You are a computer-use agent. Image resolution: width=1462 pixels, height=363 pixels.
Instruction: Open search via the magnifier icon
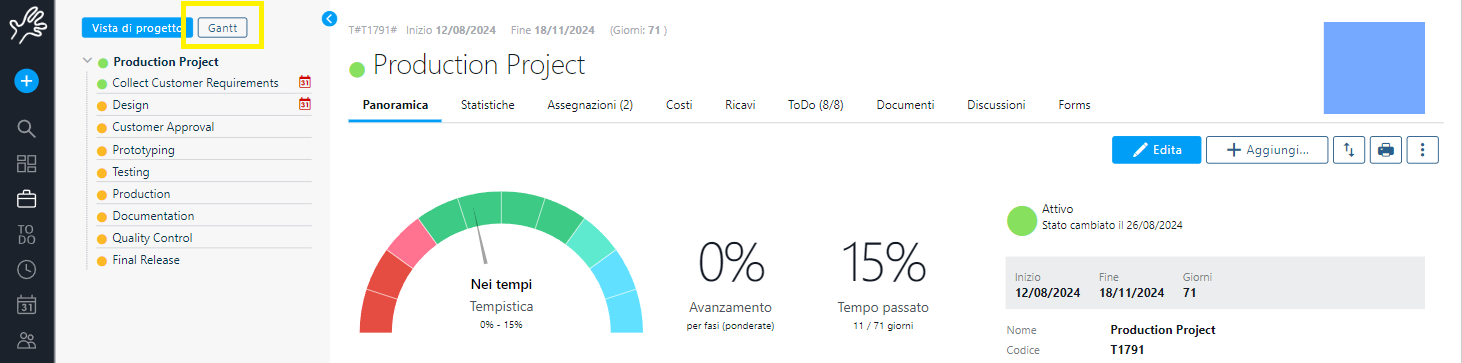[x=27, y=128]
